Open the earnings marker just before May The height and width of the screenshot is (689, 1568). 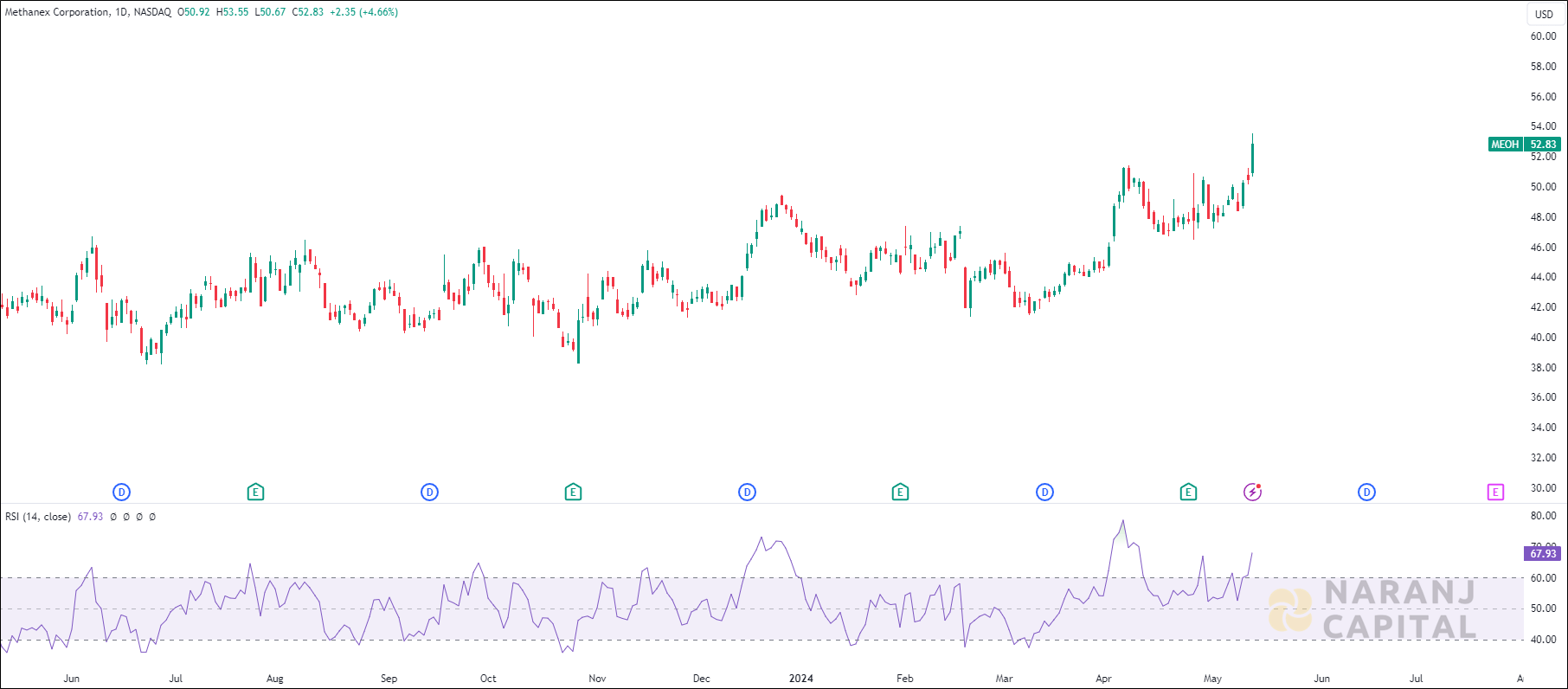pos(1189,493)
